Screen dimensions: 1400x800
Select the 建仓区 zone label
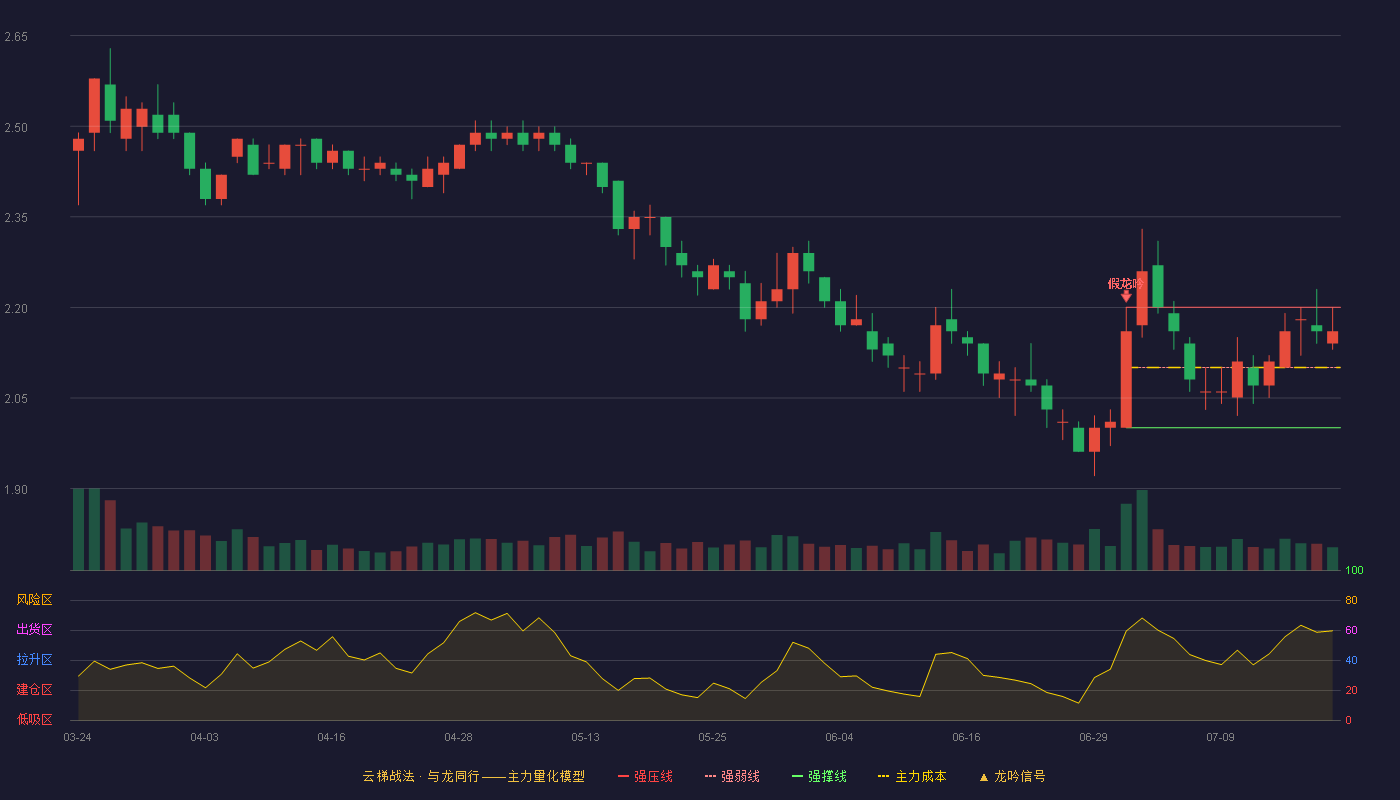pyautogui.click(x=34, y=690)
